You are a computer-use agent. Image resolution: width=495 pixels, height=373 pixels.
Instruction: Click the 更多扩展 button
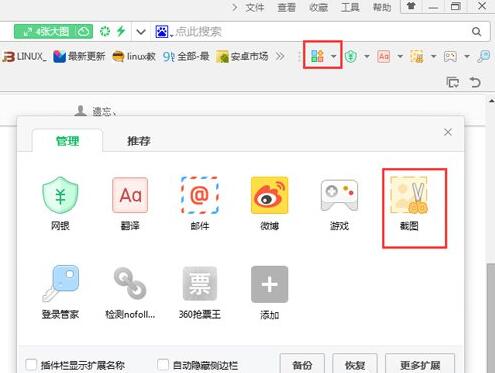(420, 364)
